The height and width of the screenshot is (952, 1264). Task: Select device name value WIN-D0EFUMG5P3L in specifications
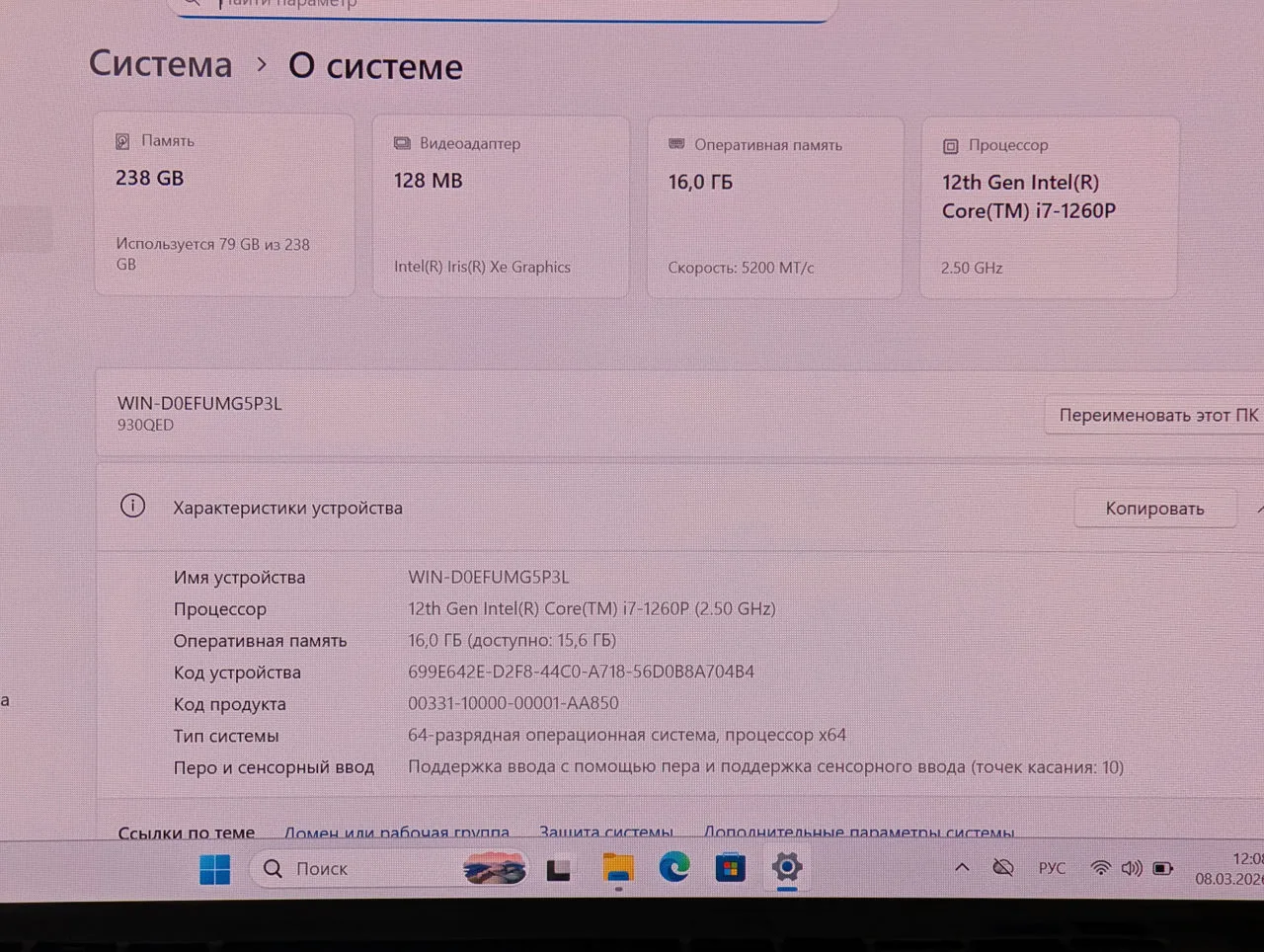tap(489, 577)
